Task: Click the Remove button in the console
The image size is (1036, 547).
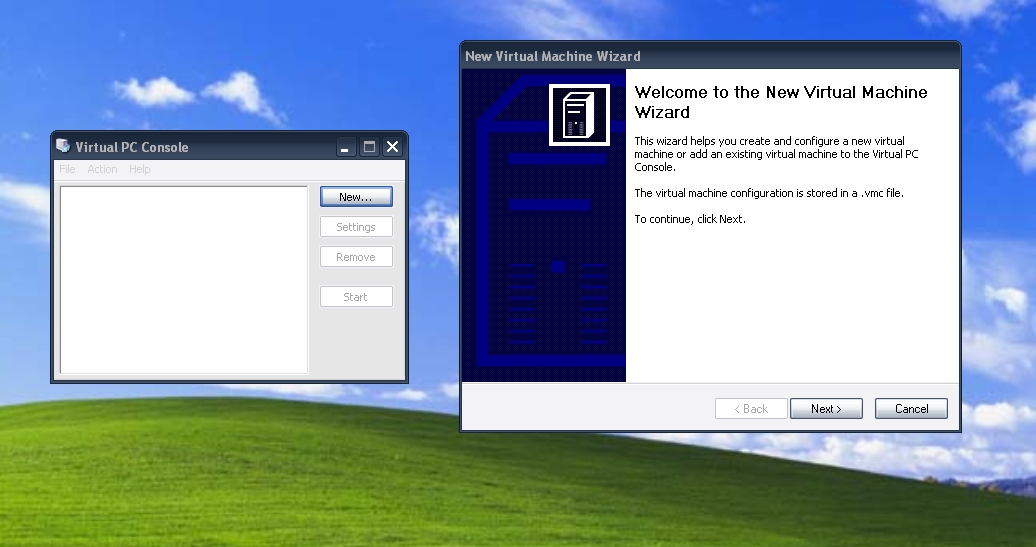Action: [x=356, y=257]
